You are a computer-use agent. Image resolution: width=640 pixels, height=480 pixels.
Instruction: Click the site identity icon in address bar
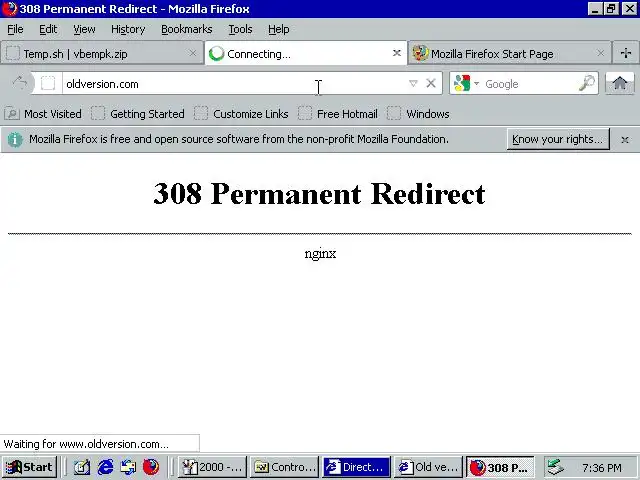click(48, 83)
